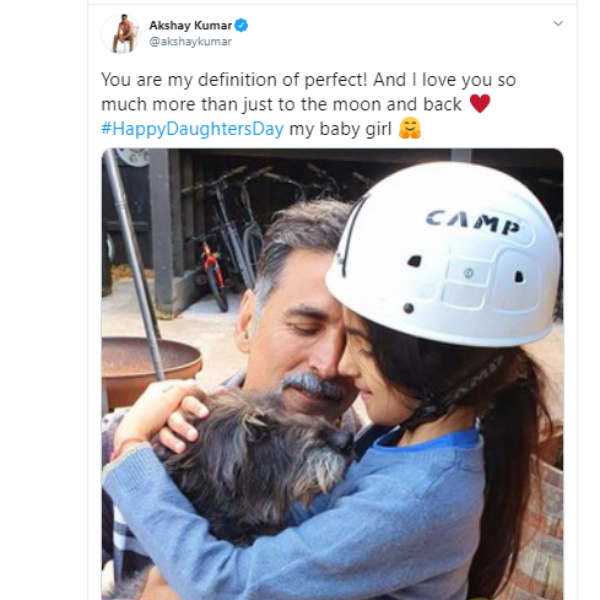Click the 'my baby girl' text

point(340,129)
